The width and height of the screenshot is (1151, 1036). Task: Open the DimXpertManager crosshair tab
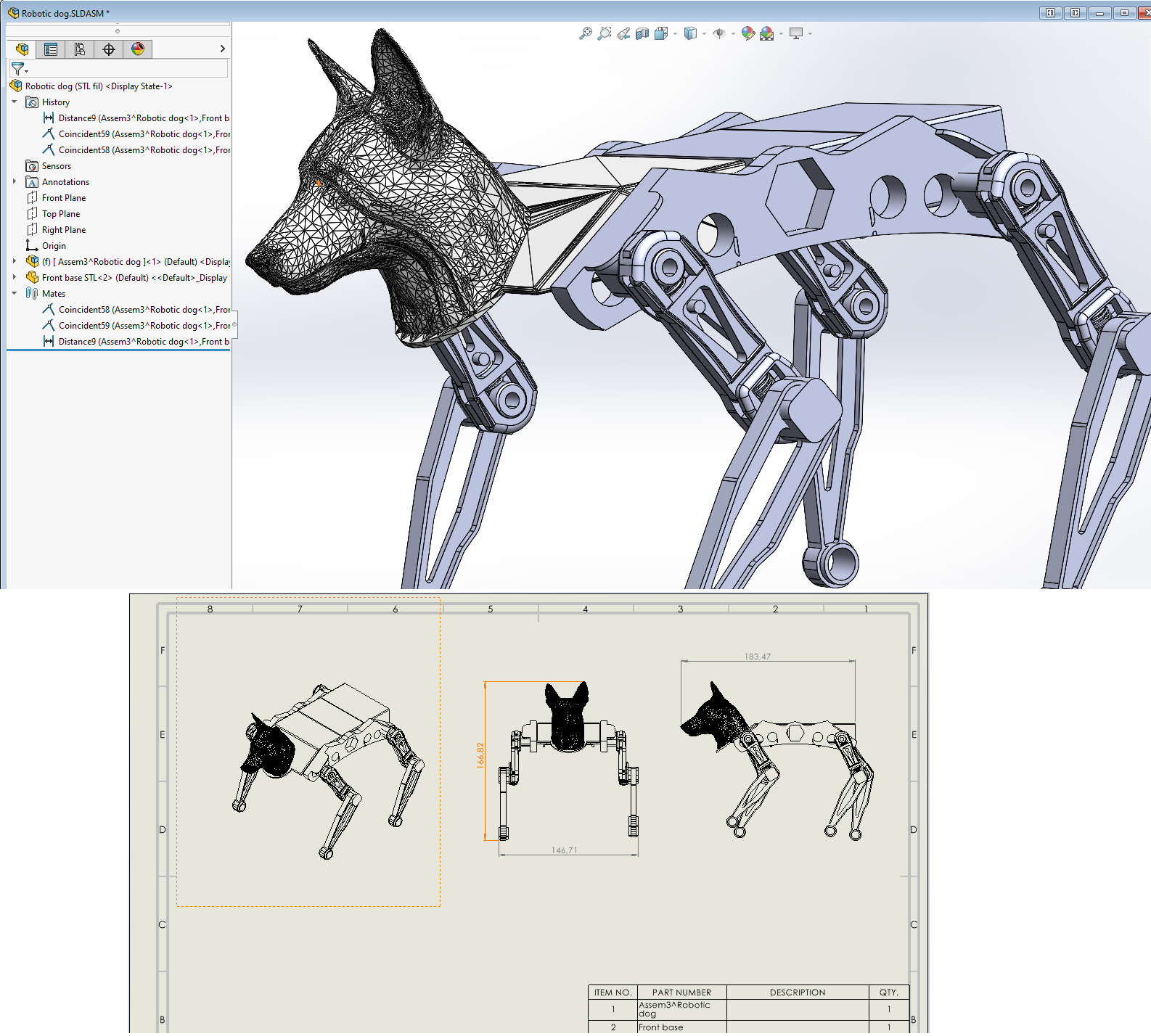[x=109, y=49]
